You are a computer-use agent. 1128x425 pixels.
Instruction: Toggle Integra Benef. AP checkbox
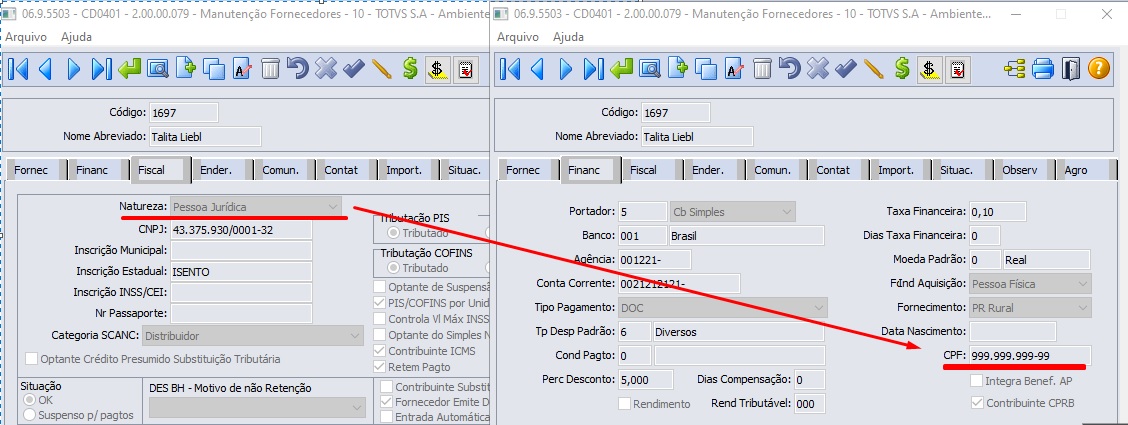(x=977, y=380)
